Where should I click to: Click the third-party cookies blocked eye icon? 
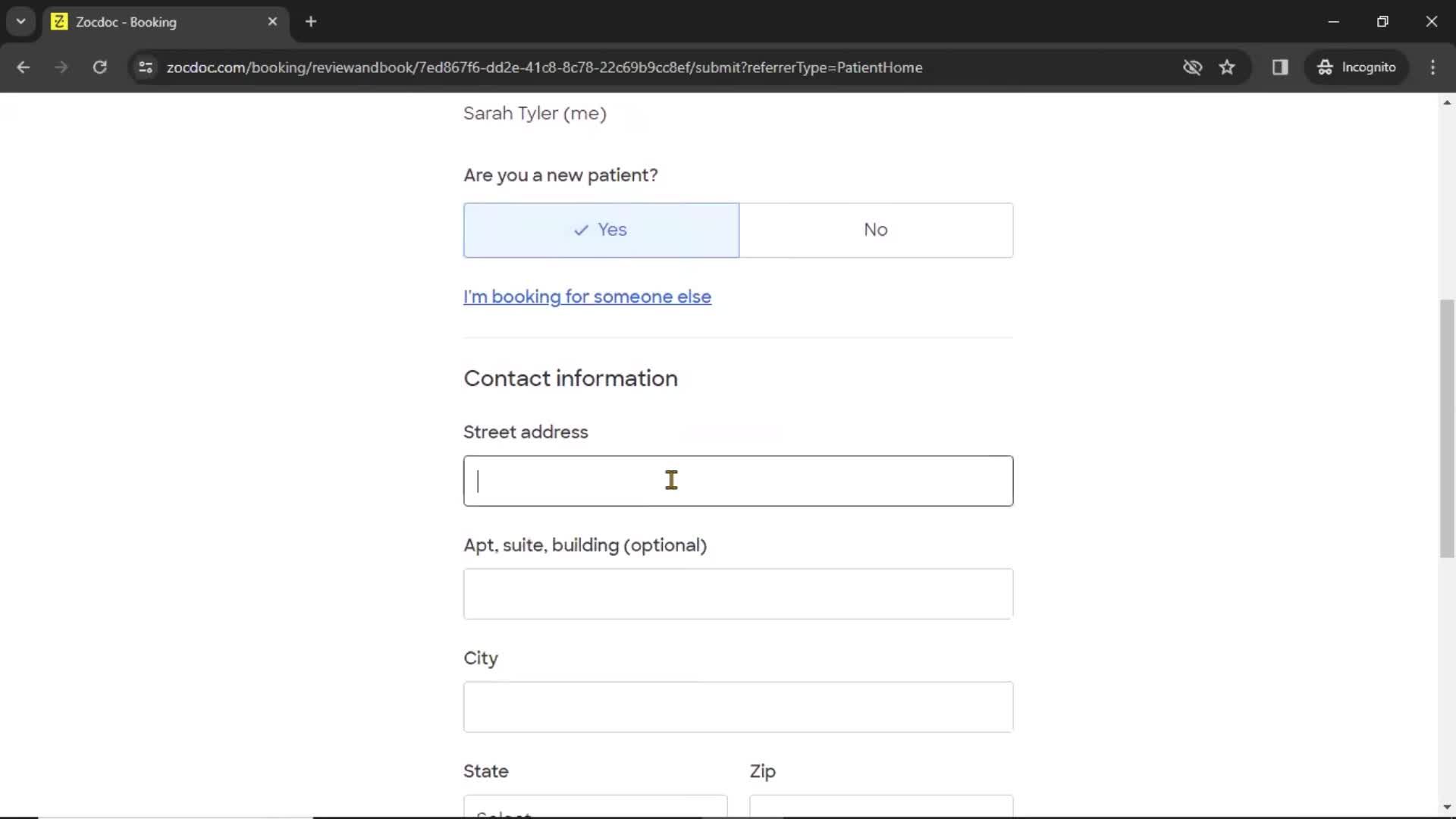[x=1192, y=67]
